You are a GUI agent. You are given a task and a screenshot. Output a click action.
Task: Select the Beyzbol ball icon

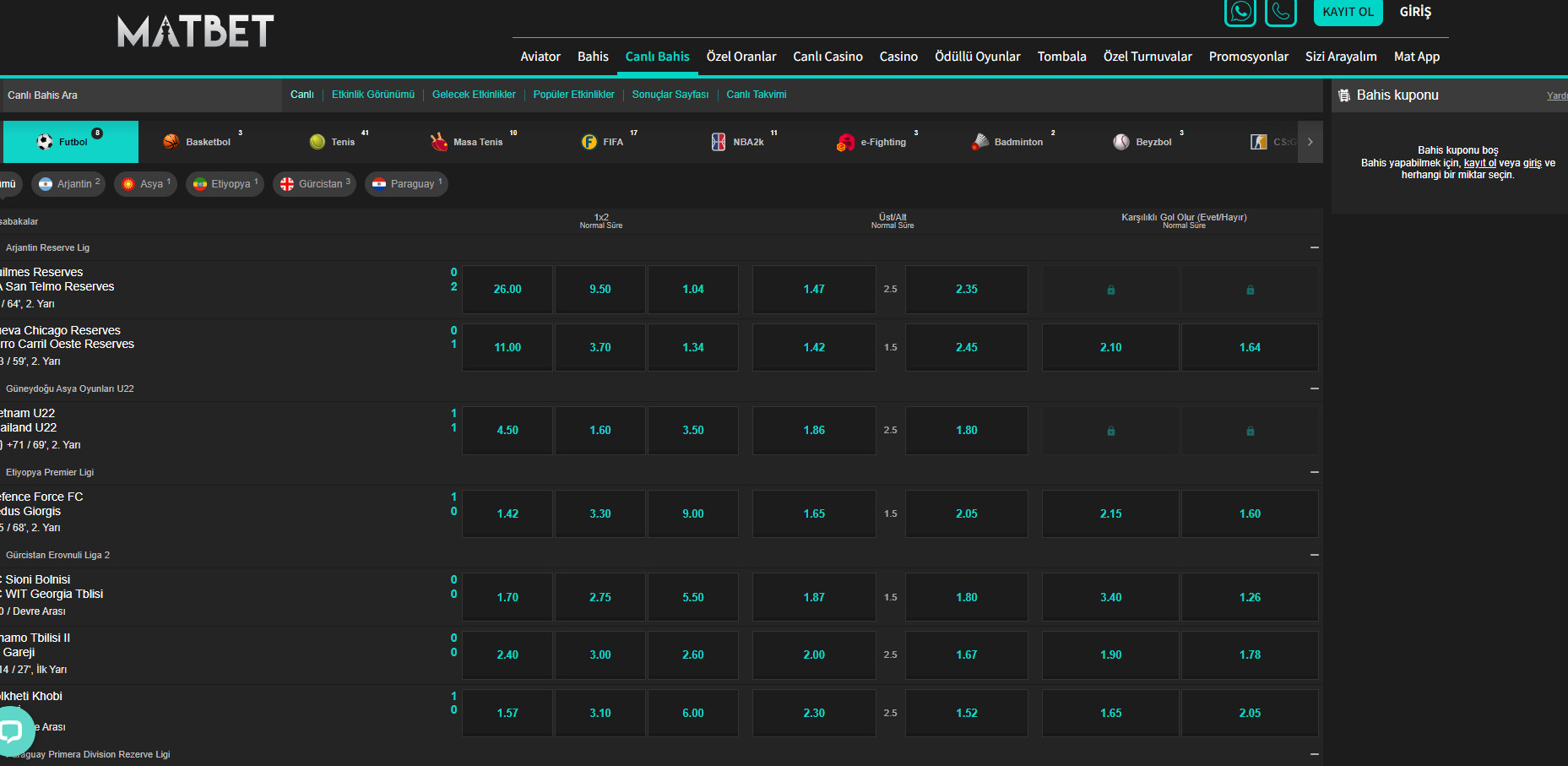1121,142
